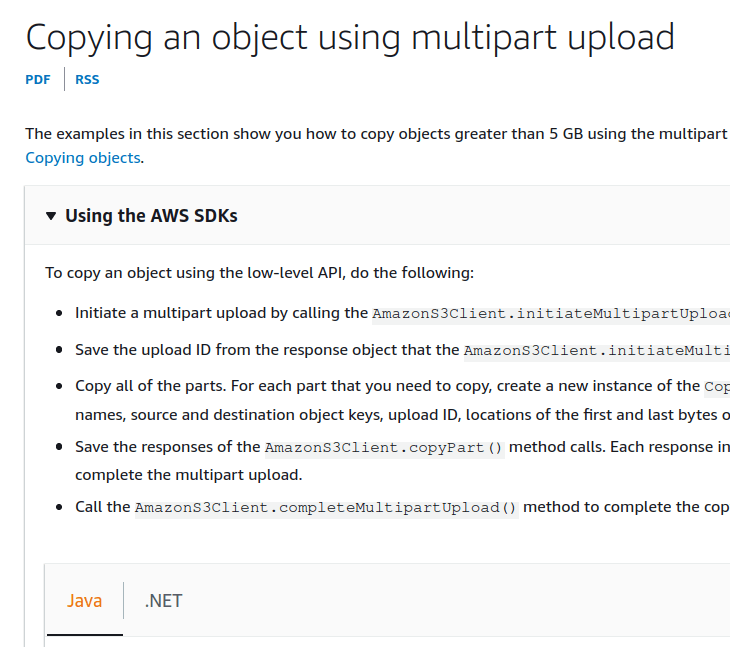
Task: Click the 'Using the AWS SDKs' heading text
Action: click(x=151, y=216)
